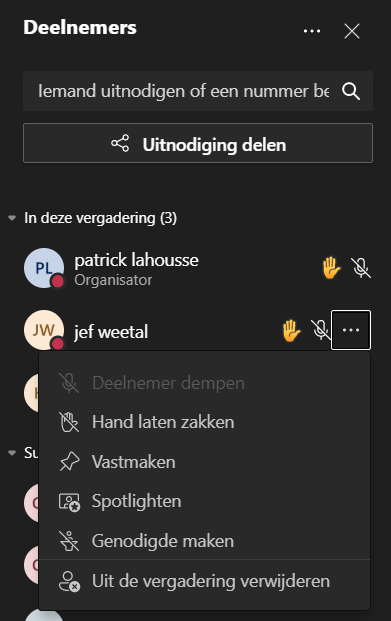The height and width of the screenshot is (621, 391).
Task: Open jef weetal's more options button
Action: [x=351, y=330]
